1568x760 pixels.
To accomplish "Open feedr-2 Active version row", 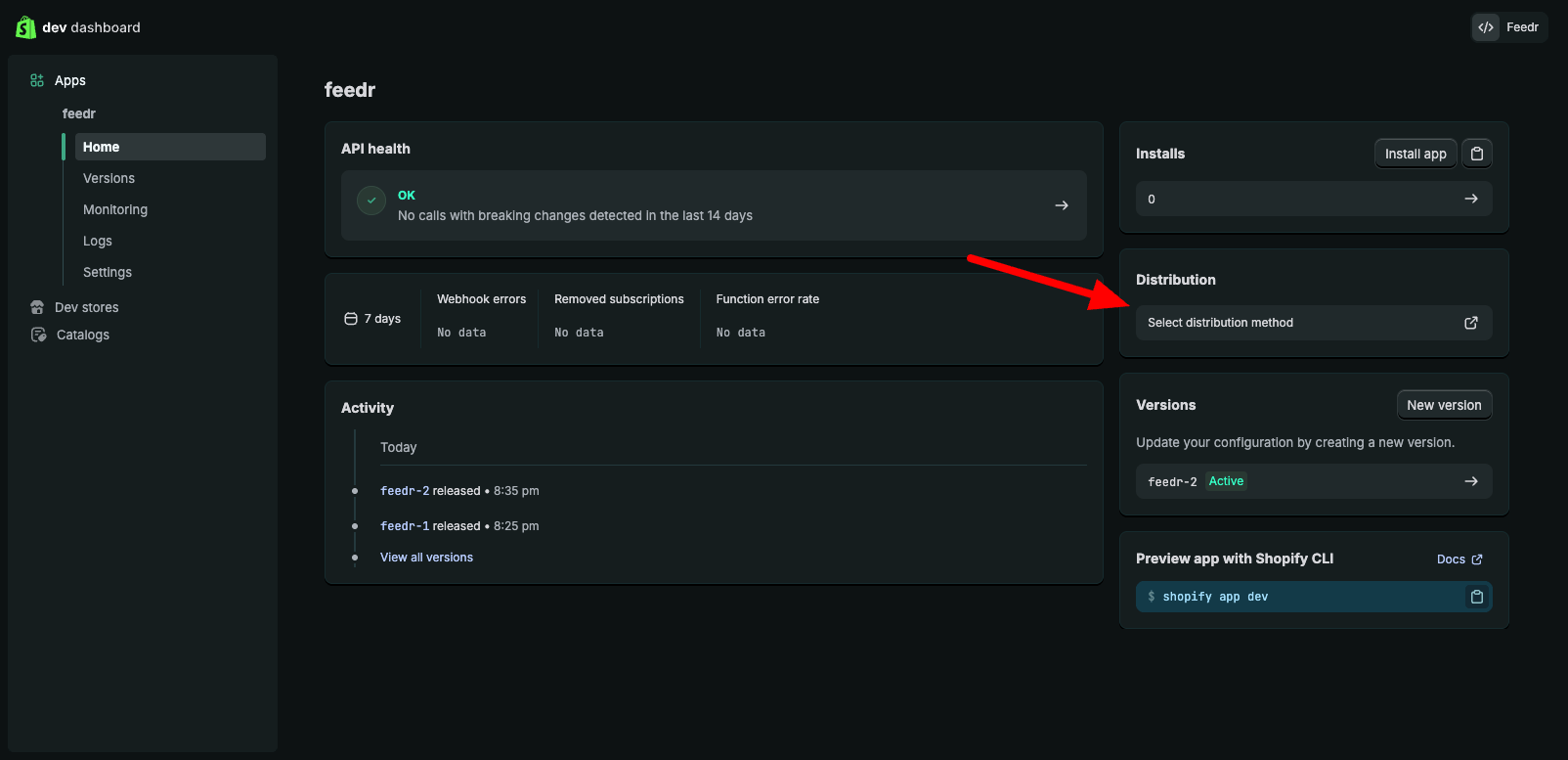I will coord(1313,481).
